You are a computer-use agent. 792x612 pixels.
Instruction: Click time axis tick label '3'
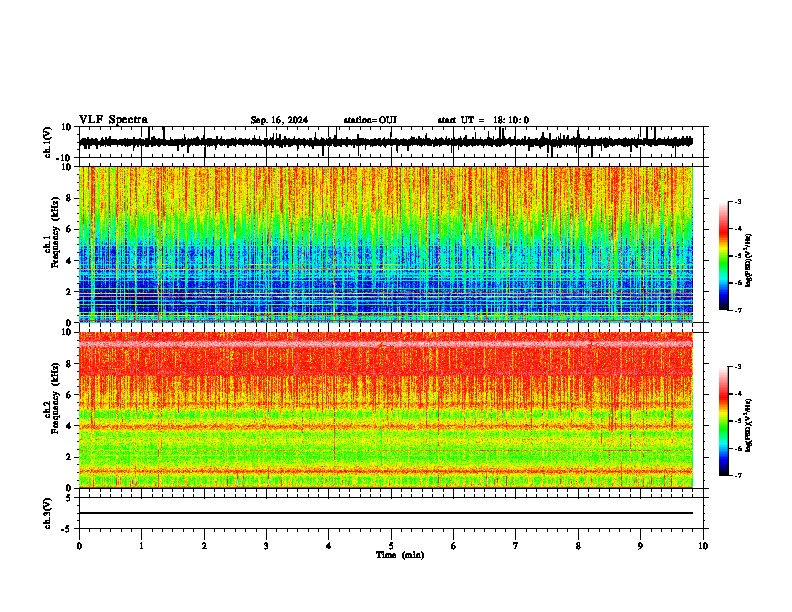pos(266,546)
